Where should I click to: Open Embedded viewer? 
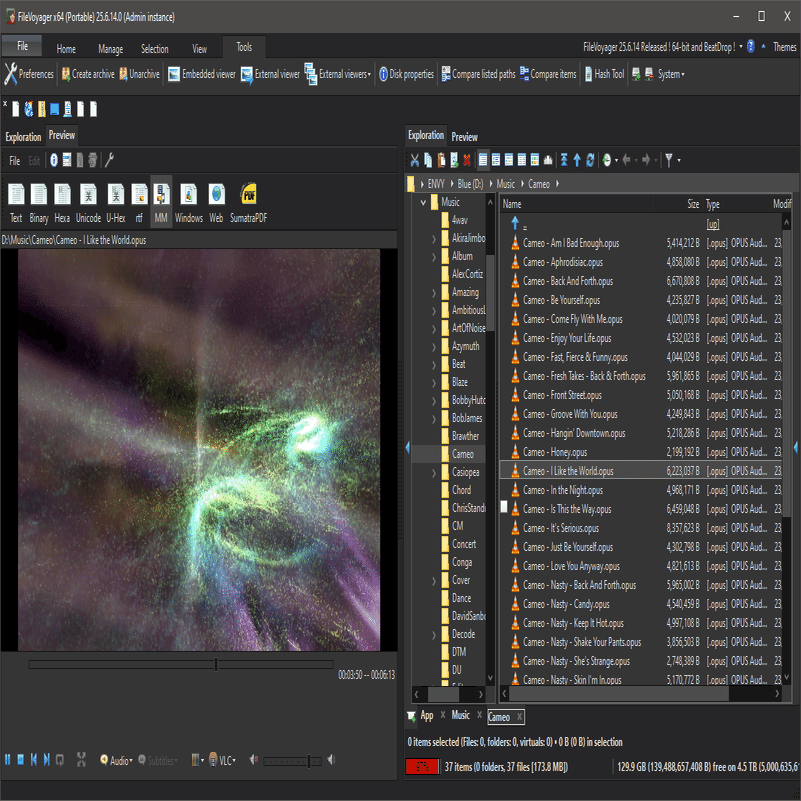pyautogui.click(x=202, y=74)
